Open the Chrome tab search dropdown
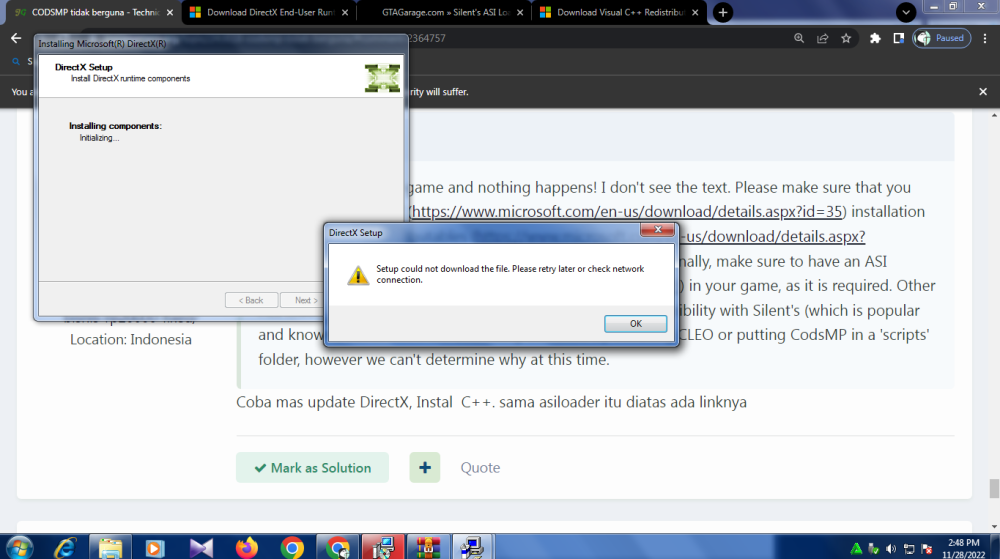The width and height of the screenshot is (1000, 559). point(906,12)
